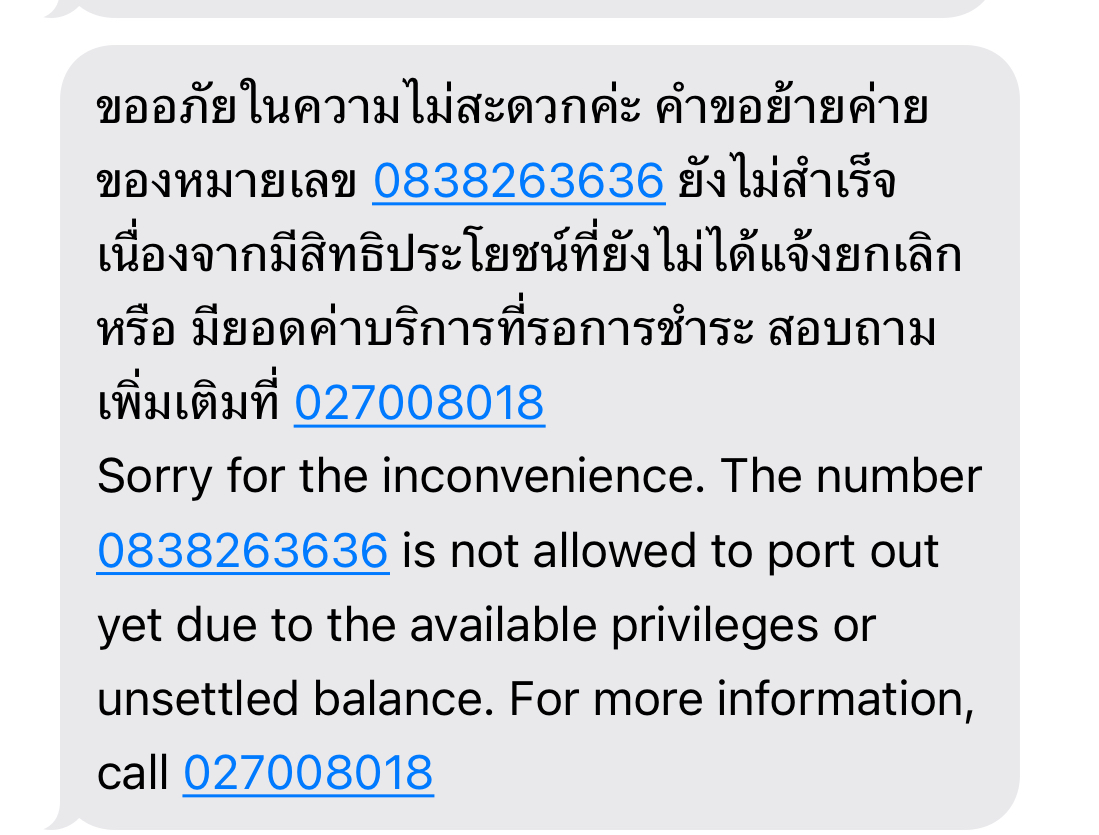Call 027008018 from the Thai paragraph
Screen dimensions: 1099x835
point(419,403)
